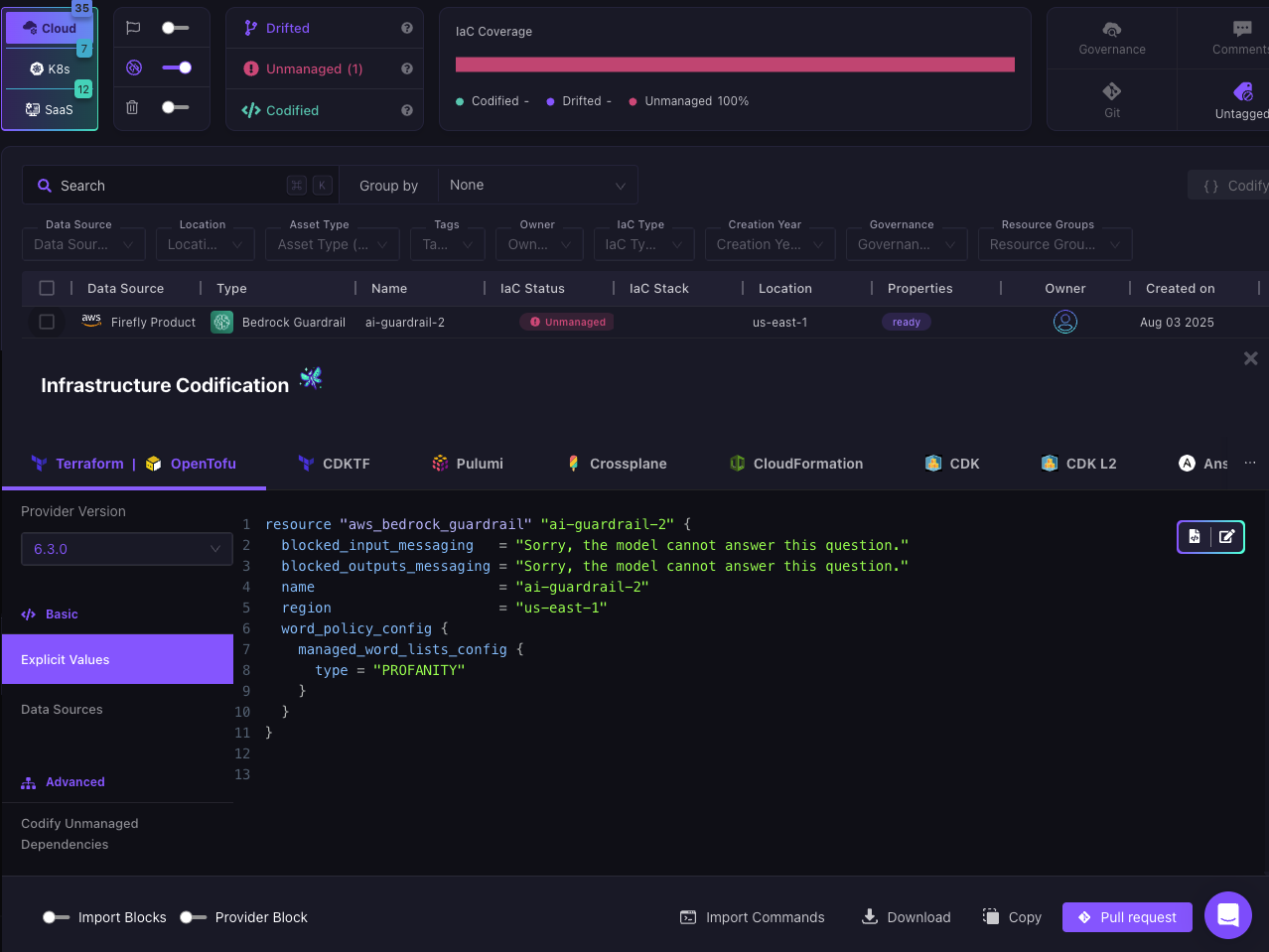Viewport: 1269px width, 952px height.
Task: Open the Governance filter dropdown
Action: 907,244
